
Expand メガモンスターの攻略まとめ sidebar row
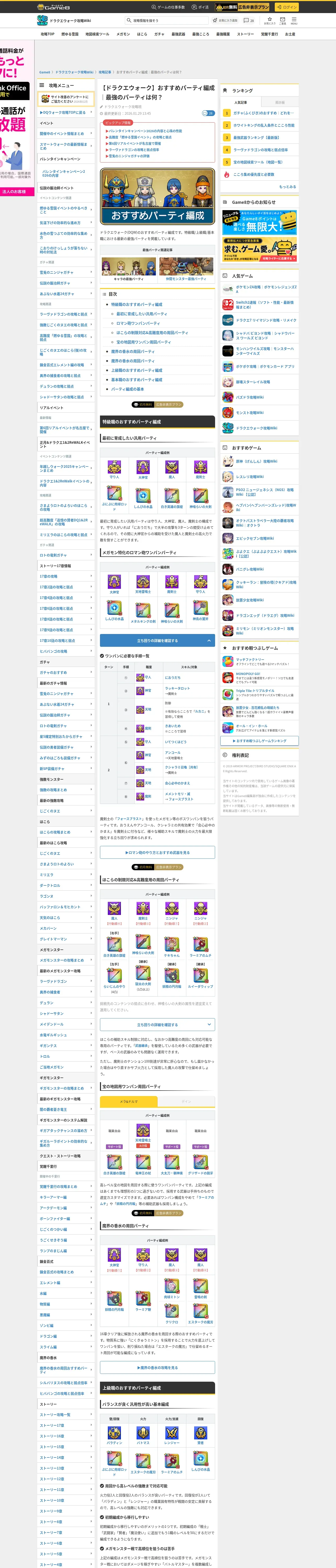tap(66, 960)
